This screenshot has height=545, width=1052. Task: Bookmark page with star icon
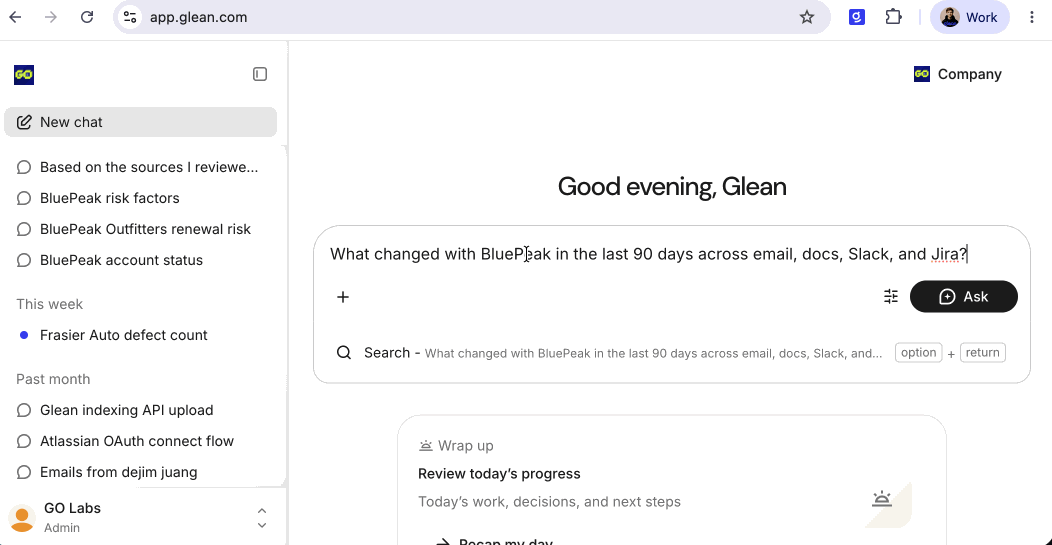(807, 17)
